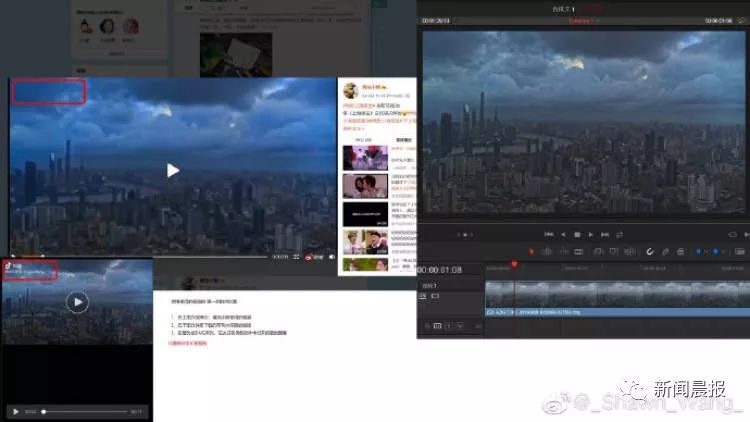The image size is (750, 422).
Task: Click the first icon under the track label
Action: pos(423,296)
